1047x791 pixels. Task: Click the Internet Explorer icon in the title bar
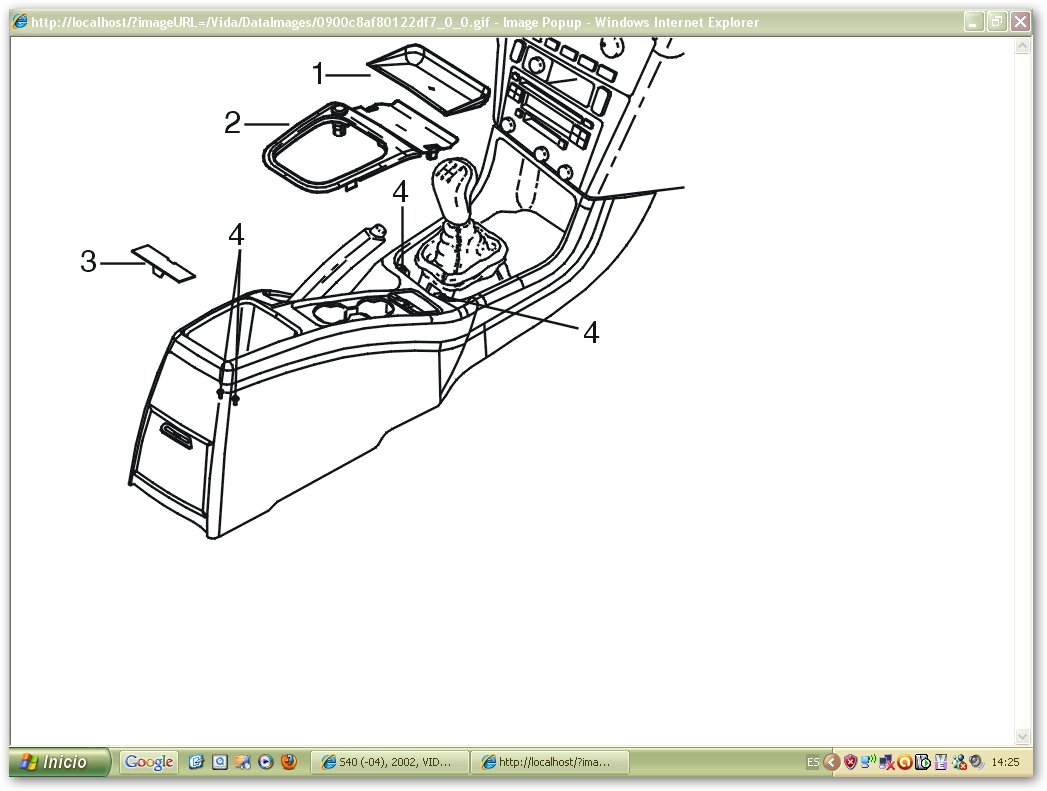pos(20,22)
